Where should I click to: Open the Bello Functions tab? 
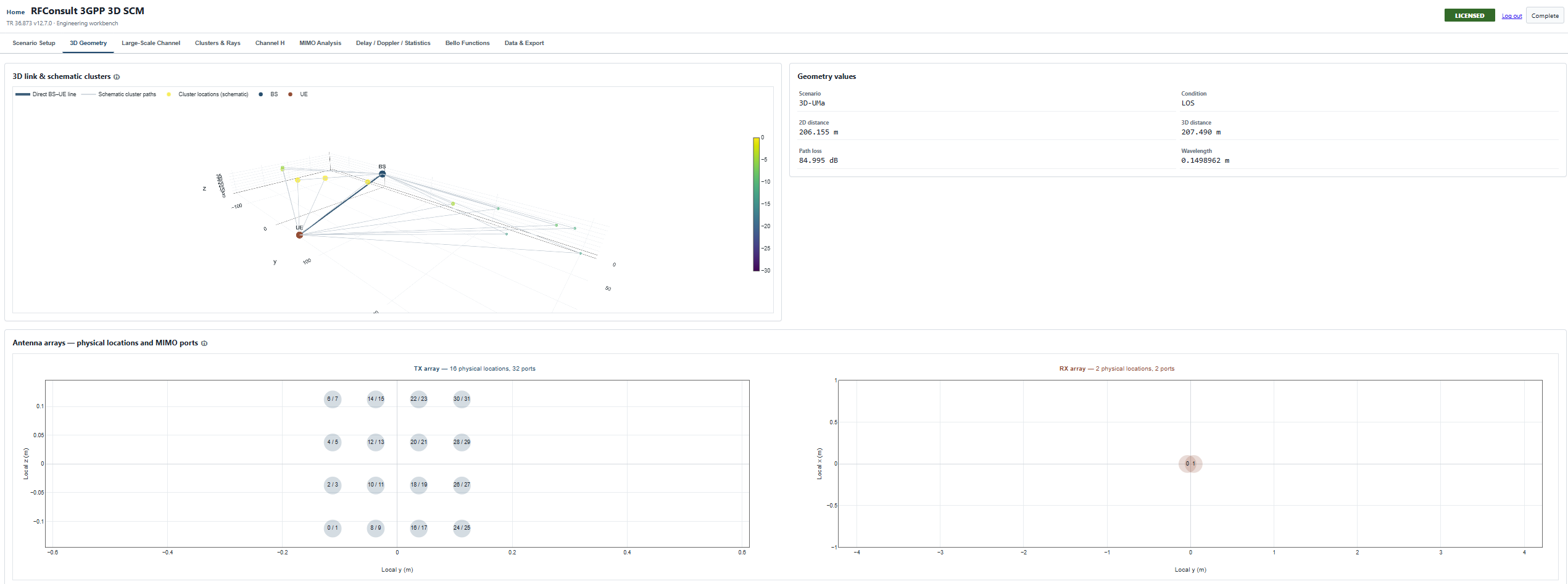tap(467, 43)
